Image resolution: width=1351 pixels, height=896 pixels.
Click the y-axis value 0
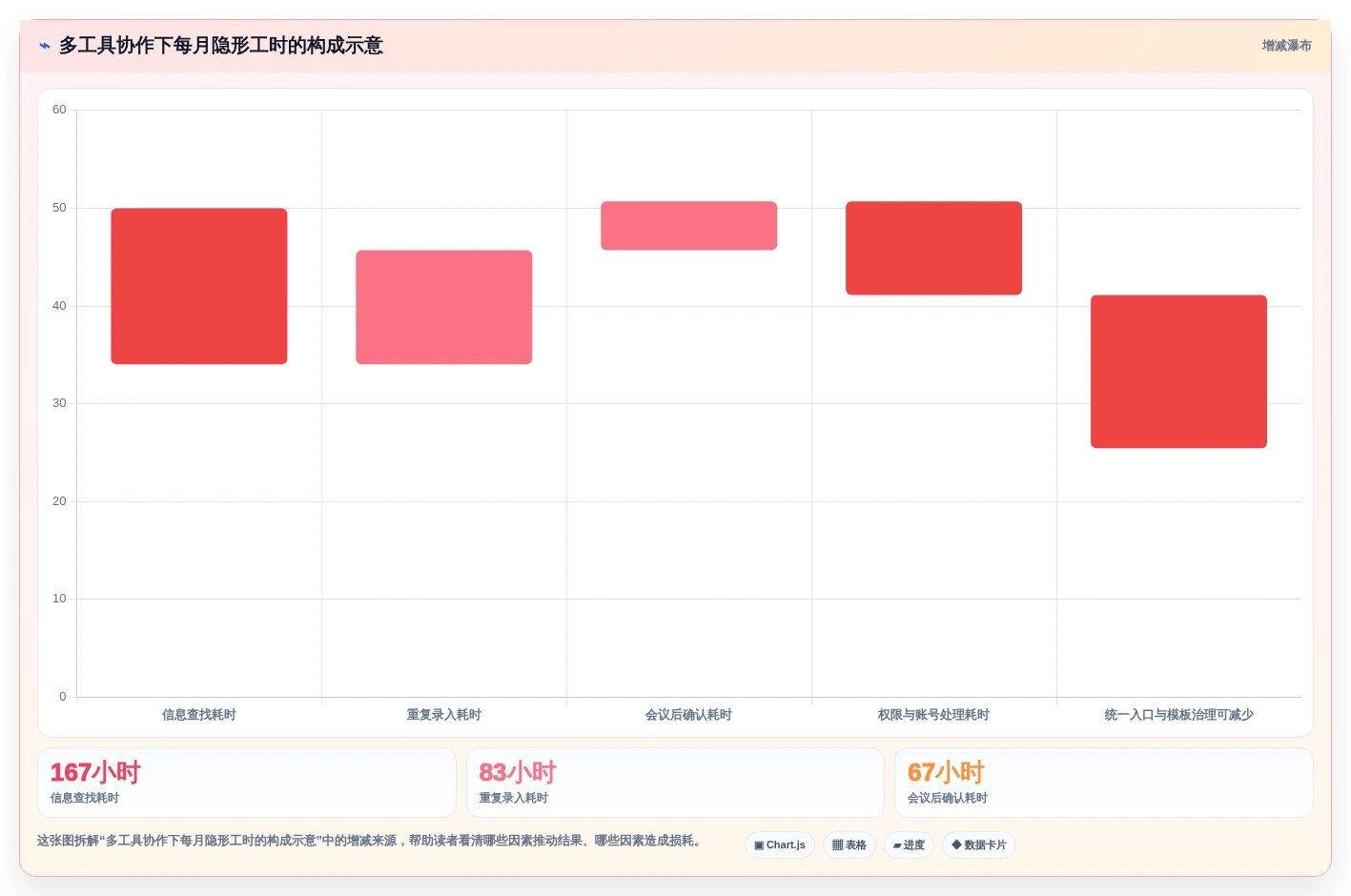click(63, 697)
